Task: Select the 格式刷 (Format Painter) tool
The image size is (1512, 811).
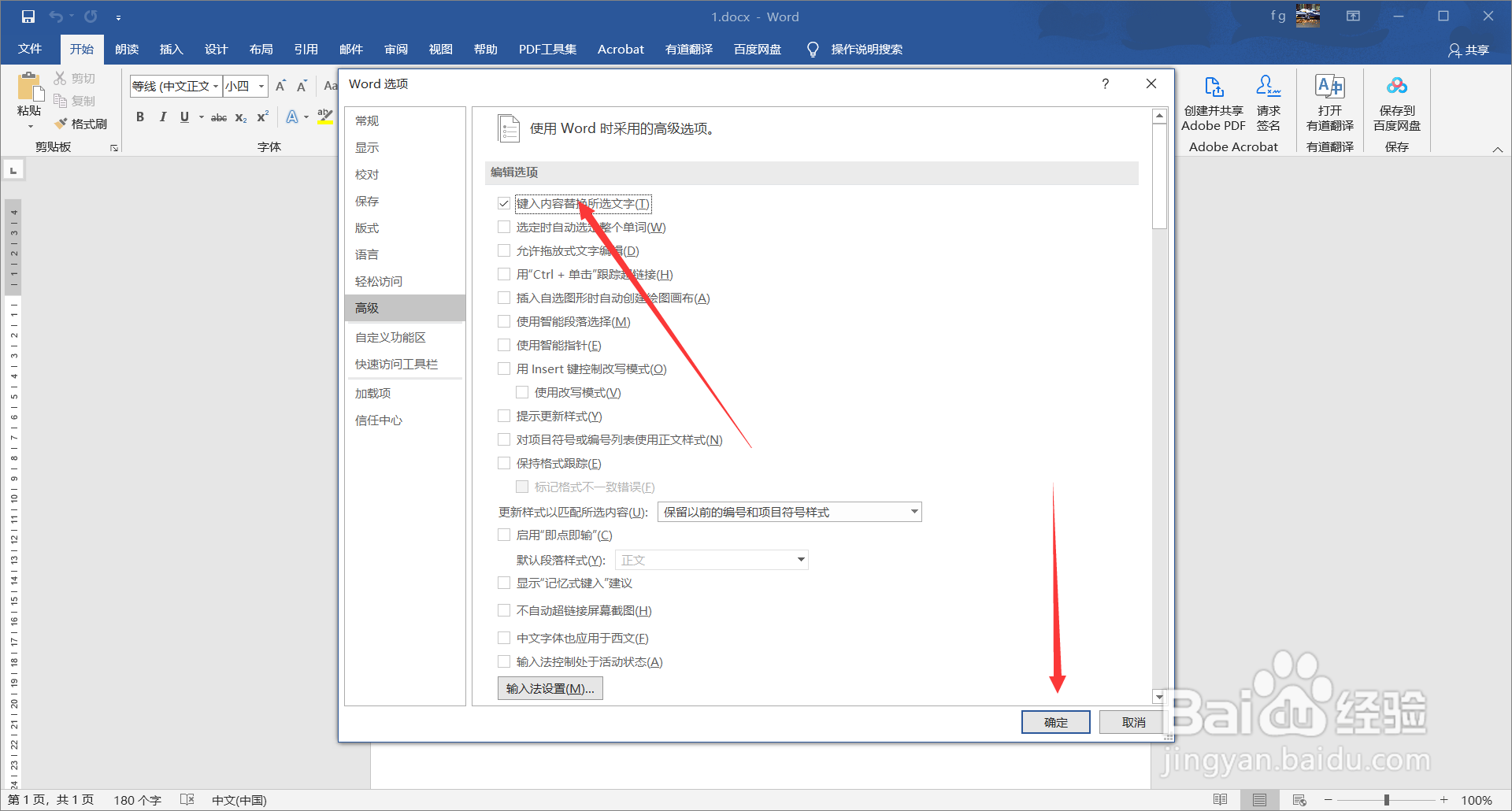Action: click(x=81, y=124)
